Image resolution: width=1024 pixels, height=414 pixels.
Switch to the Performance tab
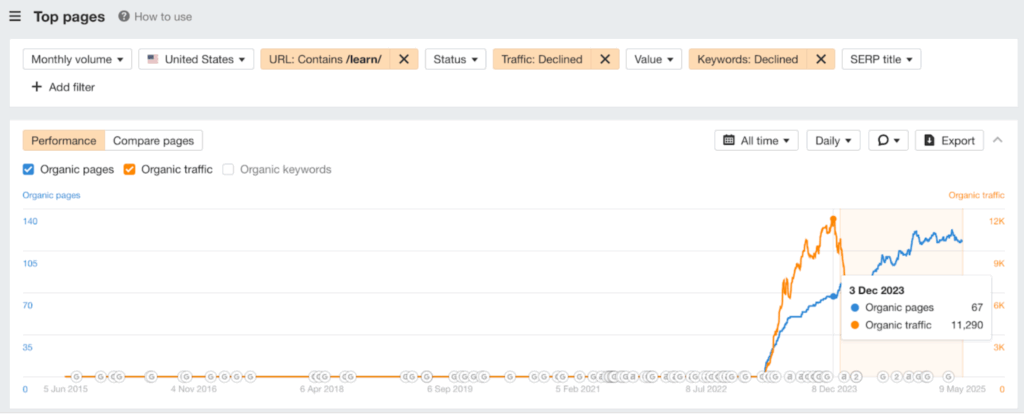[x=64, y=141]
